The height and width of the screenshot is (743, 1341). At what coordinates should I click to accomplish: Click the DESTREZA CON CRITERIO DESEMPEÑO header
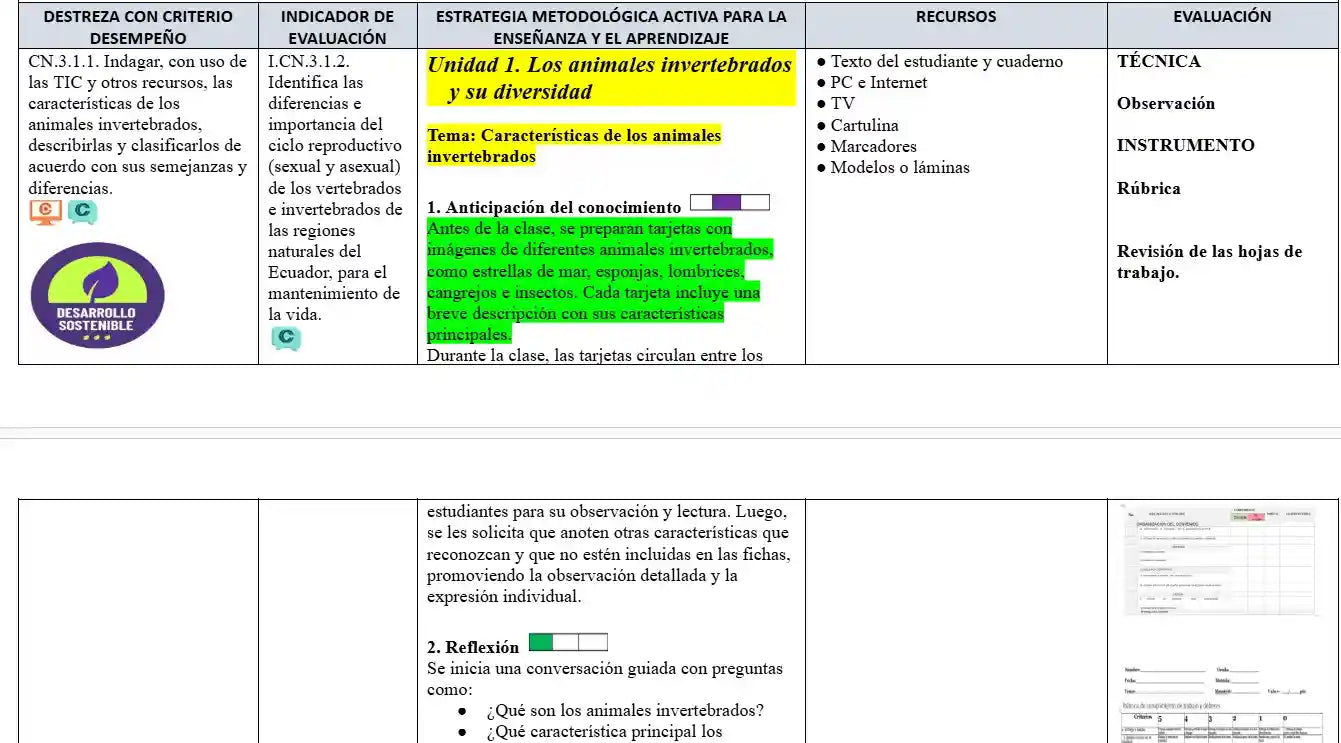(x=138, y=27)
